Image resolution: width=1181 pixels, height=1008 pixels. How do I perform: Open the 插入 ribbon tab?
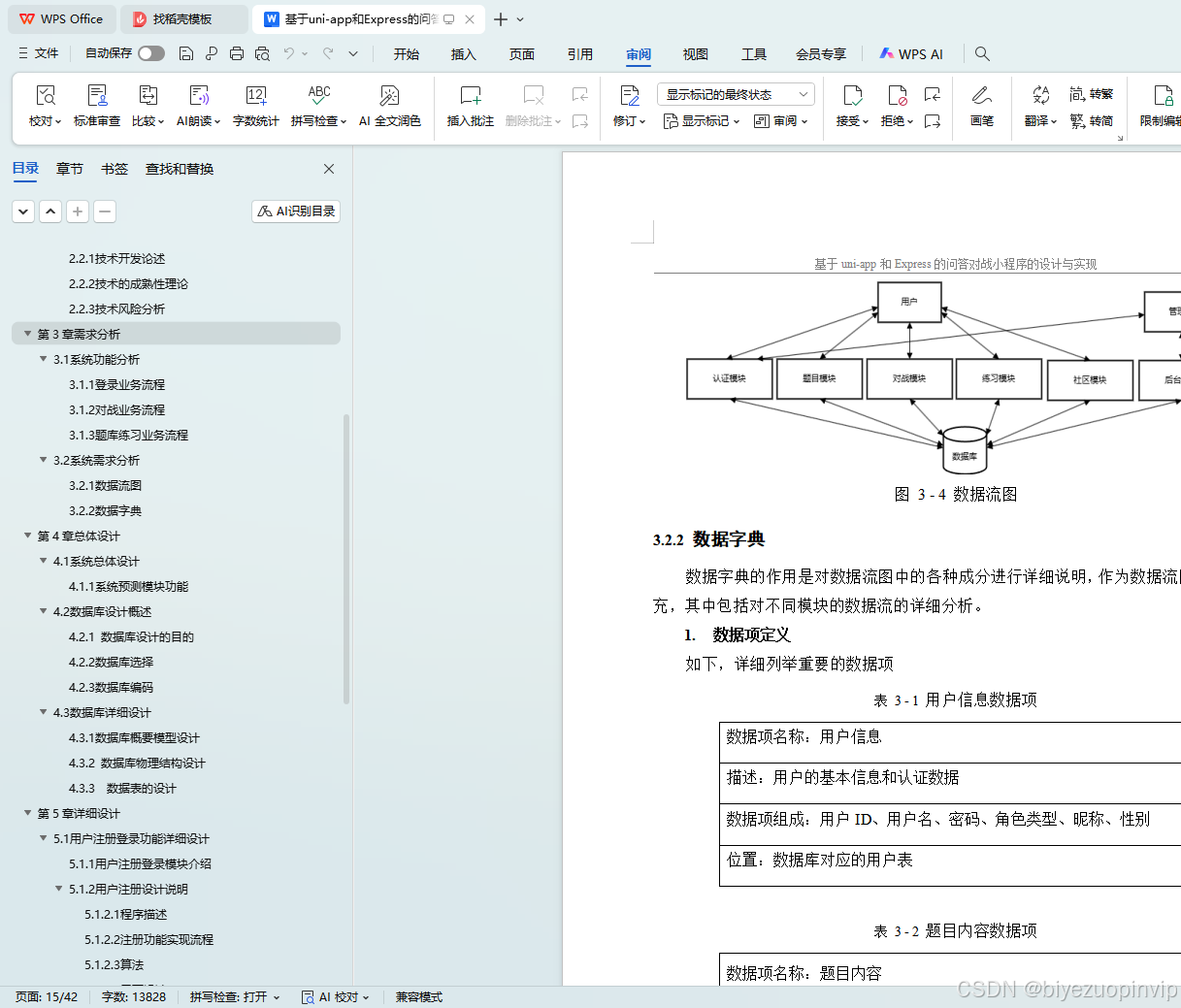464,54
